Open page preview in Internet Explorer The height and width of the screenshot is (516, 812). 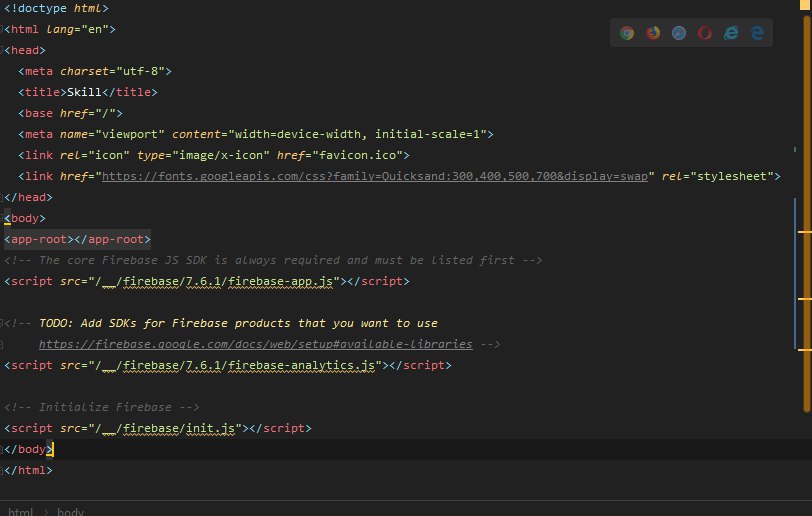(731, 33)
